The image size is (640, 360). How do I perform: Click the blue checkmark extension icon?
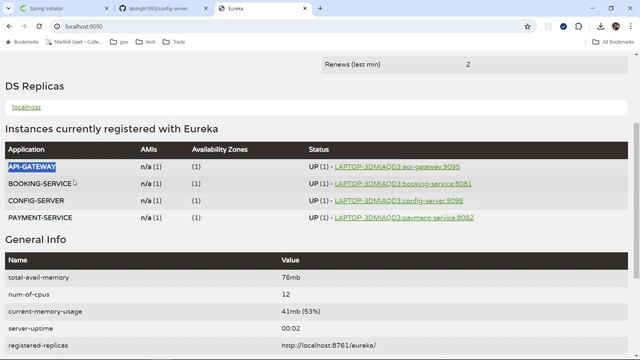pyautogui.click(x=563, y=27)
